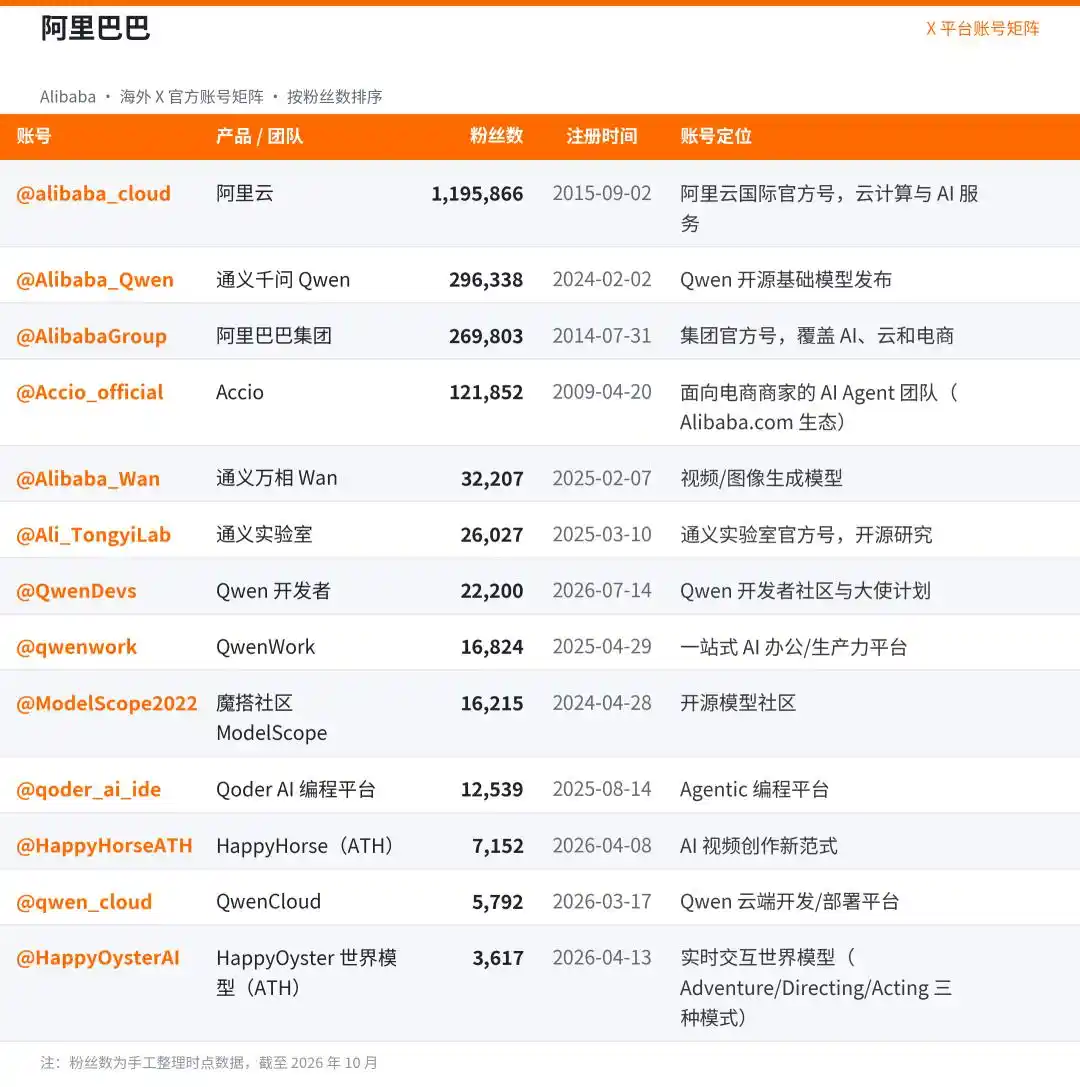Select the @qoder_ai_ide account handle

(x=89, y=789)
